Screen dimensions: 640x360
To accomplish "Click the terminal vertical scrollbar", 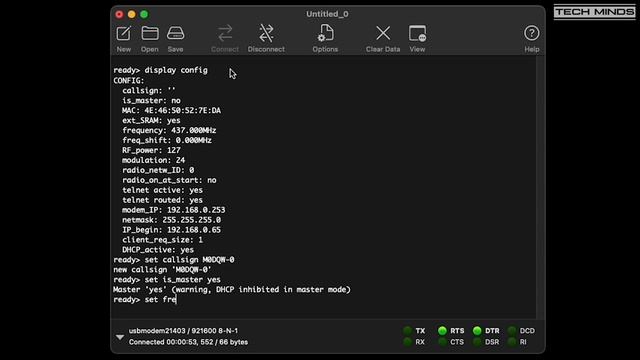I will point(540,188).
